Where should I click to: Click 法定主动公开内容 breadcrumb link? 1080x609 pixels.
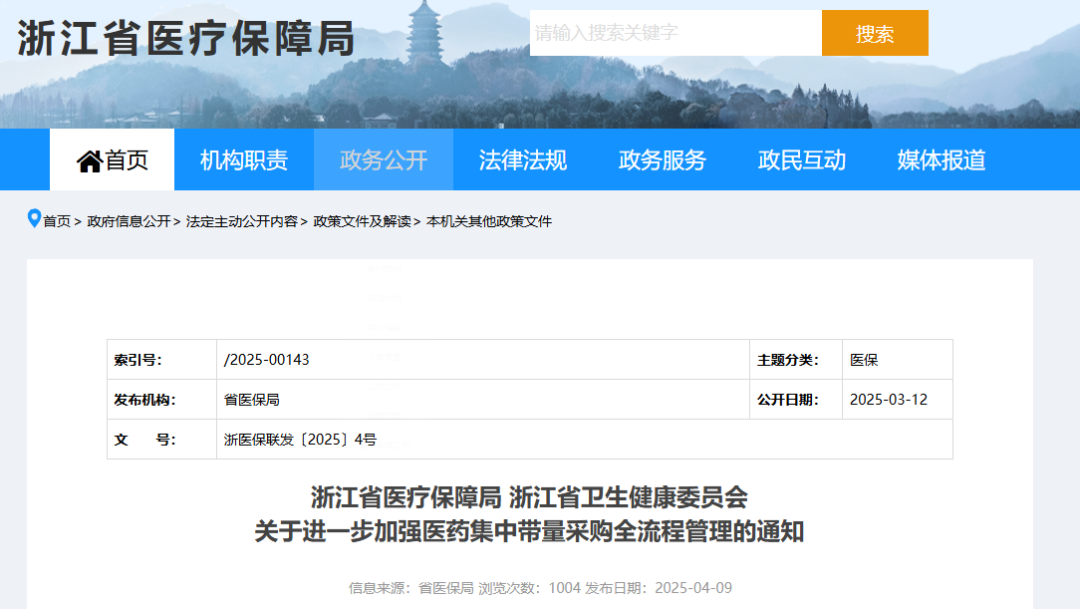(242, 221)
